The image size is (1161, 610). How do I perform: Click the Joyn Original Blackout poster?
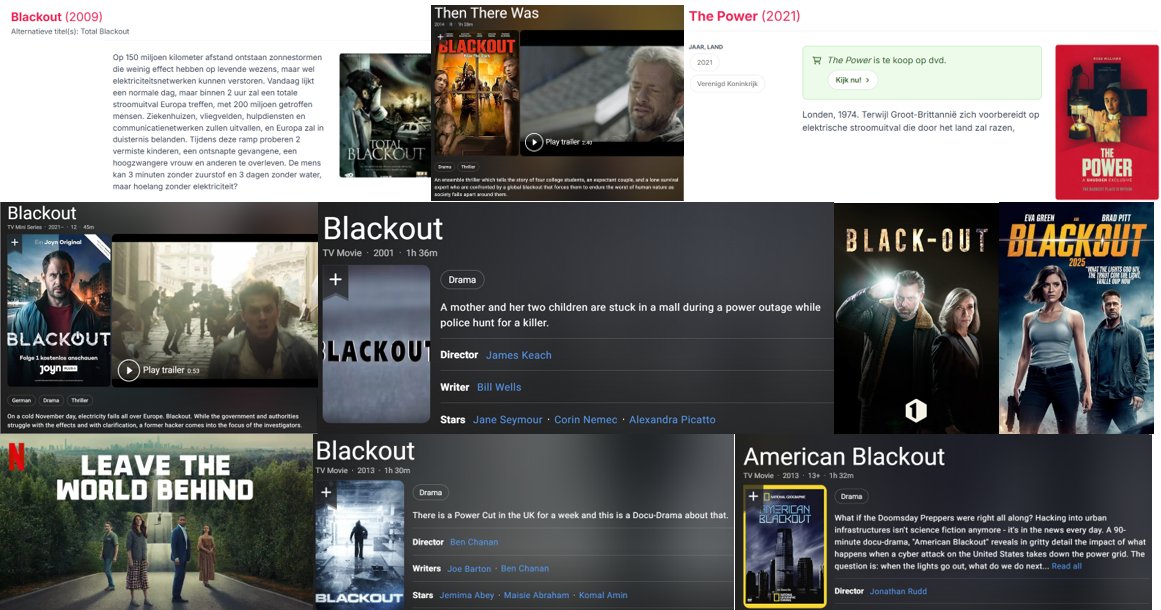click(x=58, y=310)
